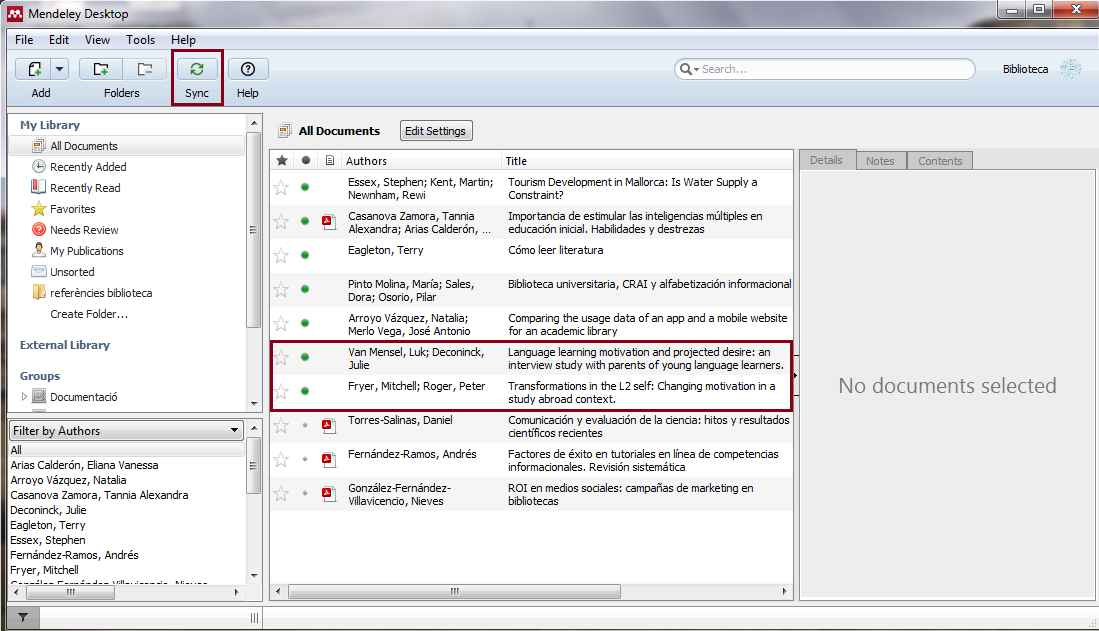1099x631 pixels.
Task: Star the Pinto Molina document
Action: coord(281,289)
